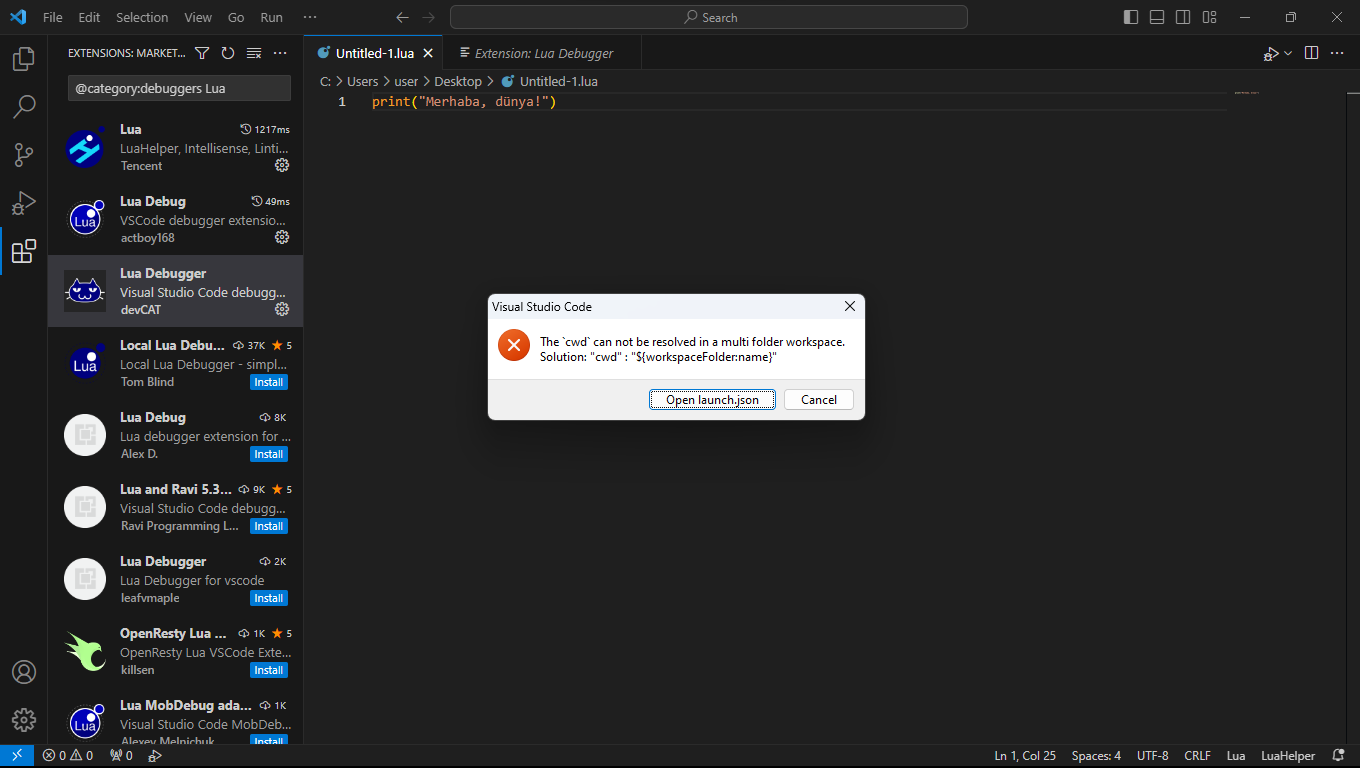Select the Lua Debugger by devCAT row
Viewport: 1360px width, 768px height.
pyautogui.click(x=175, y=291)
